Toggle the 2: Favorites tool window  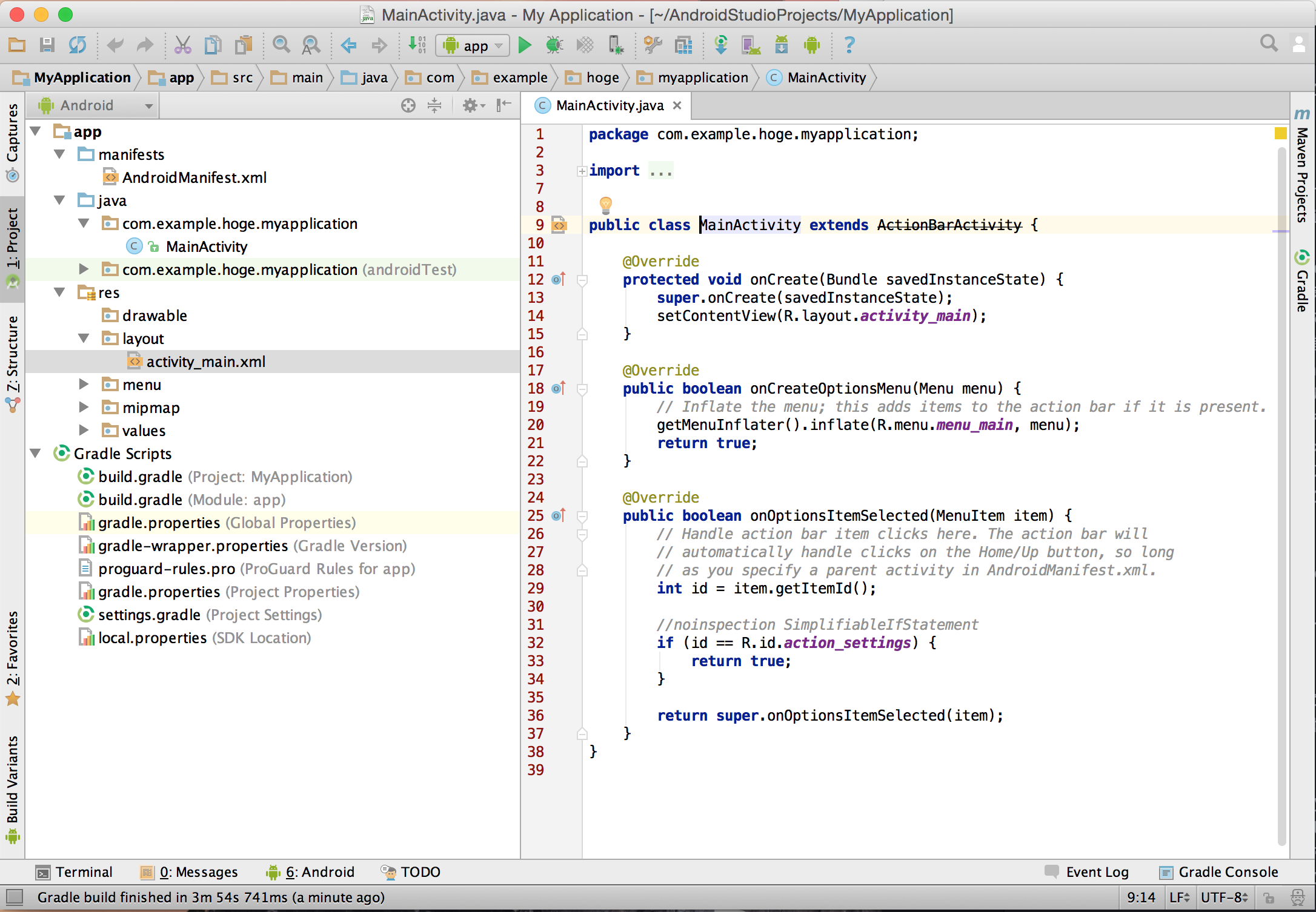(12, 659)
